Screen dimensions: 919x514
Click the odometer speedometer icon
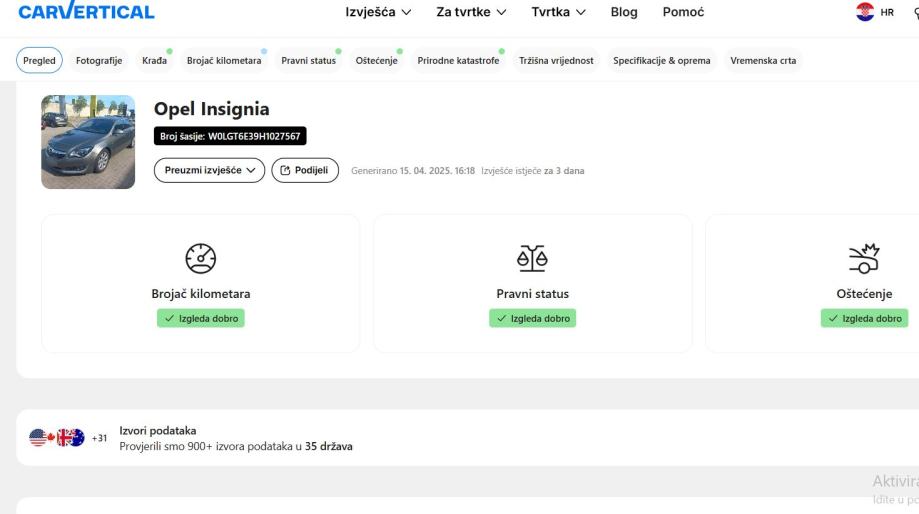pyautogui.click(x=200, y=258)
